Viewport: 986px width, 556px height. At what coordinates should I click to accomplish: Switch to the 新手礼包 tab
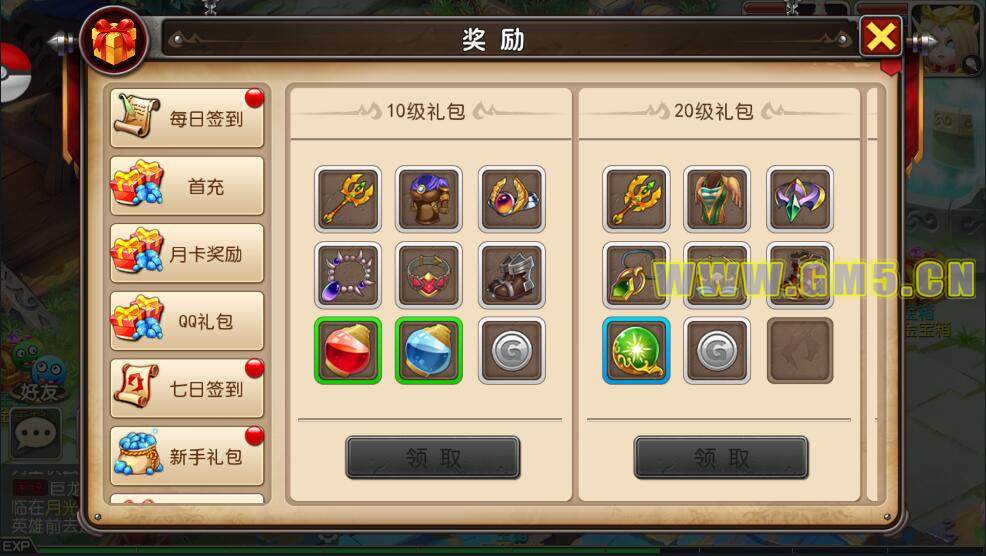pyautogui.click(x=187, y=456)
